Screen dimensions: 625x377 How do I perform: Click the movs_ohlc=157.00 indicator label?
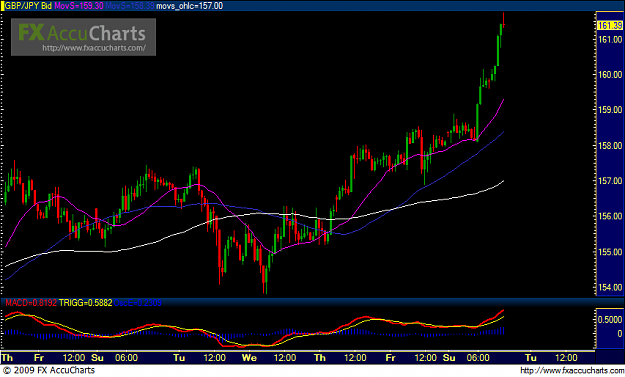(x=189, y=6)
